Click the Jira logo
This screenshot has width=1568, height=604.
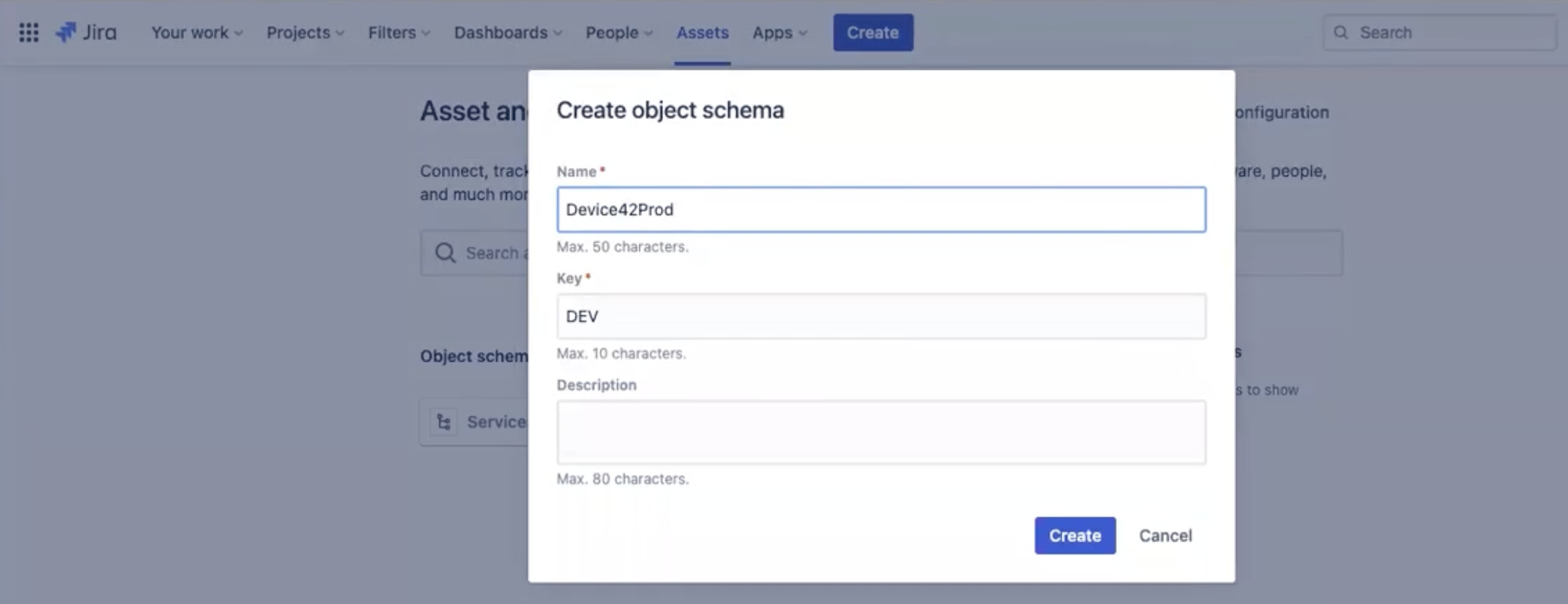click(x=86, y=32)
